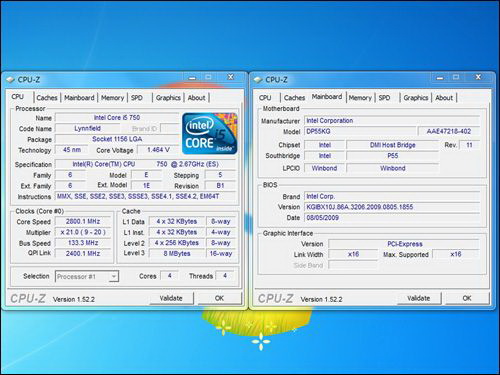Open the Processor #1 selection dropdown
Image resolution: width=500 pixels, height=375 pixels.
(87, 276)
